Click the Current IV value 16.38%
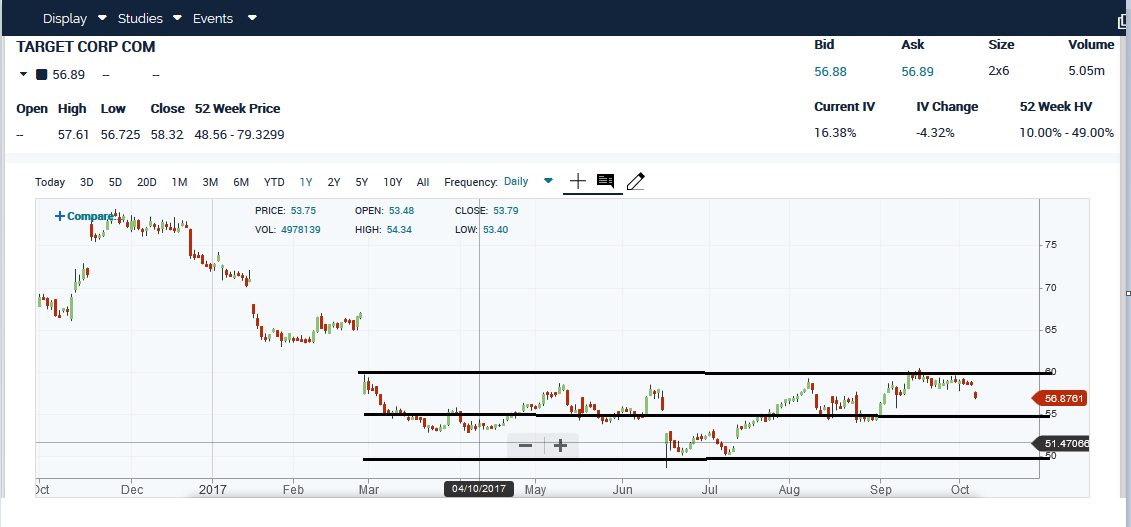This screenshot has height=527, width=1131. (x=835, y=133)
